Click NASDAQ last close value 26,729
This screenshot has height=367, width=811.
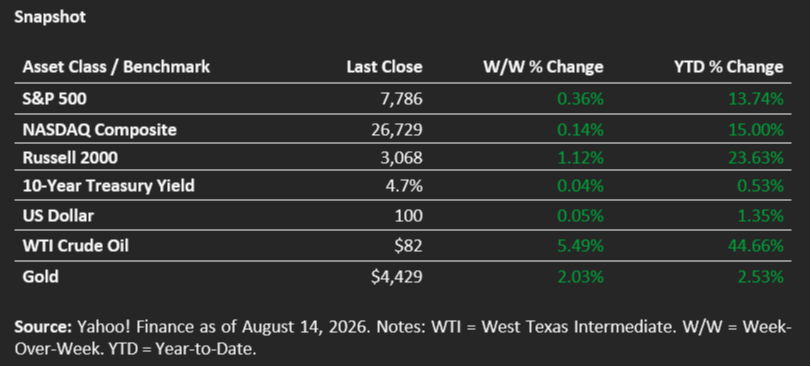pos(397,129)
